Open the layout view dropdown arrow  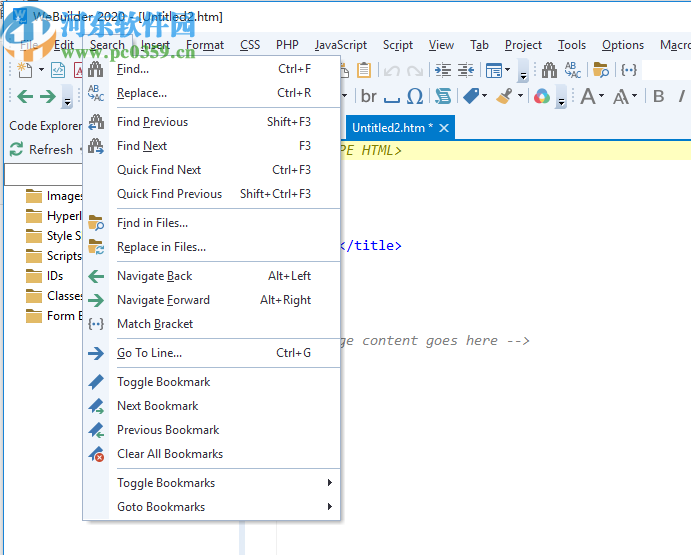pos(508,70)
